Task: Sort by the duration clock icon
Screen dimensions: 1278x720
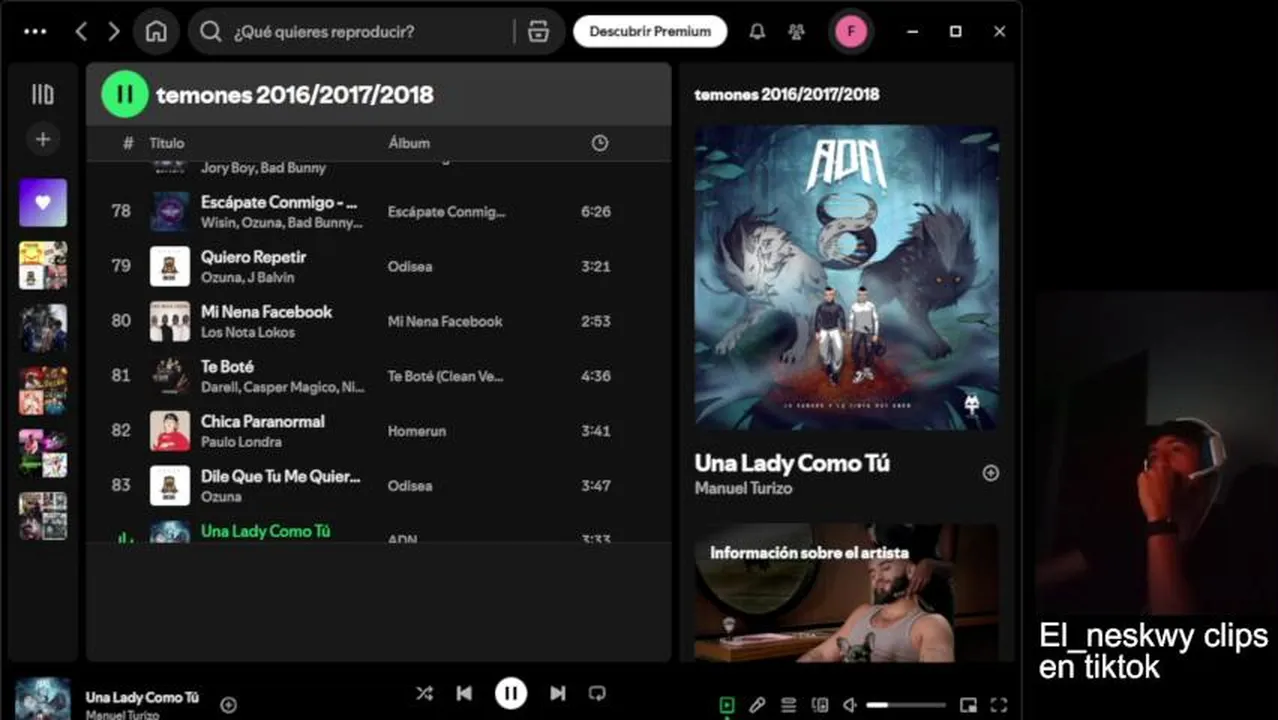Action: [x=599, y=143]
